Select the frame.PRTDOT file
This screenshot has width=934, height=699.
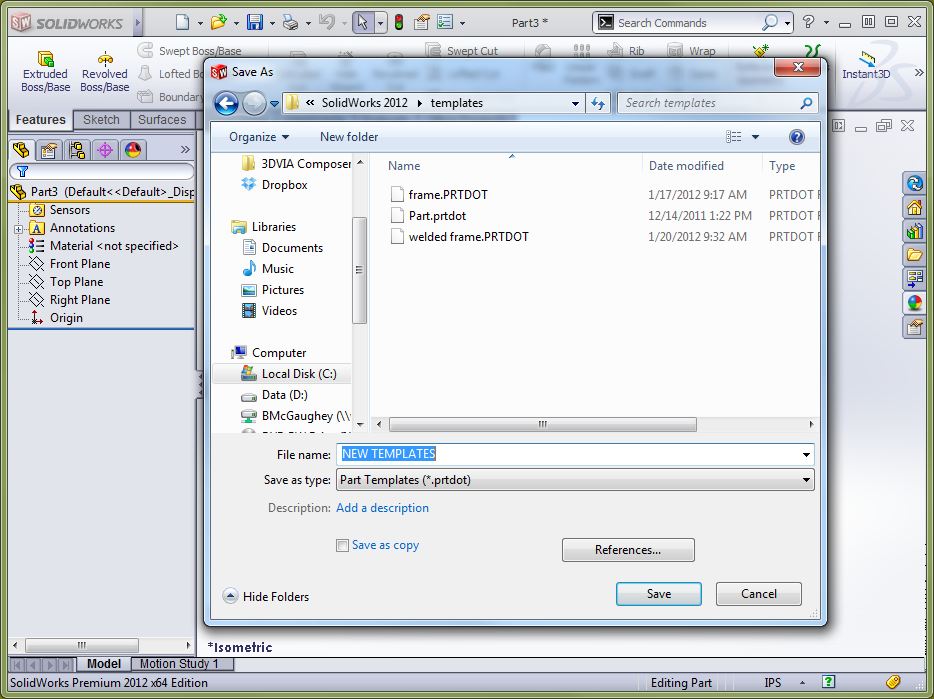[x=448, y=195]
